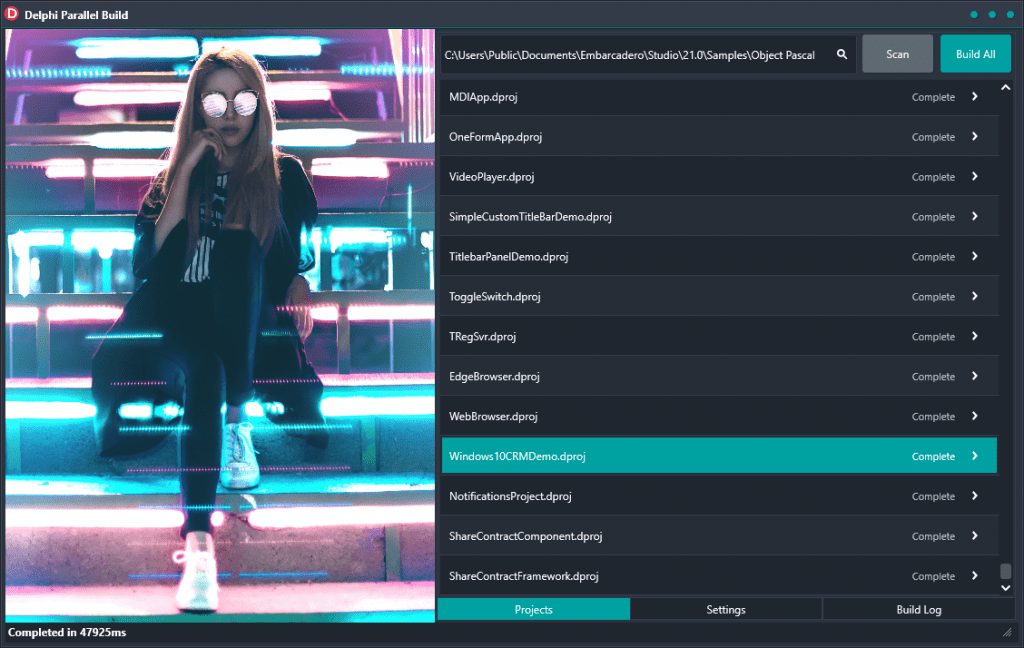Expand the EdgeBrowser.dproj row chevron

[x=974, y=376]
